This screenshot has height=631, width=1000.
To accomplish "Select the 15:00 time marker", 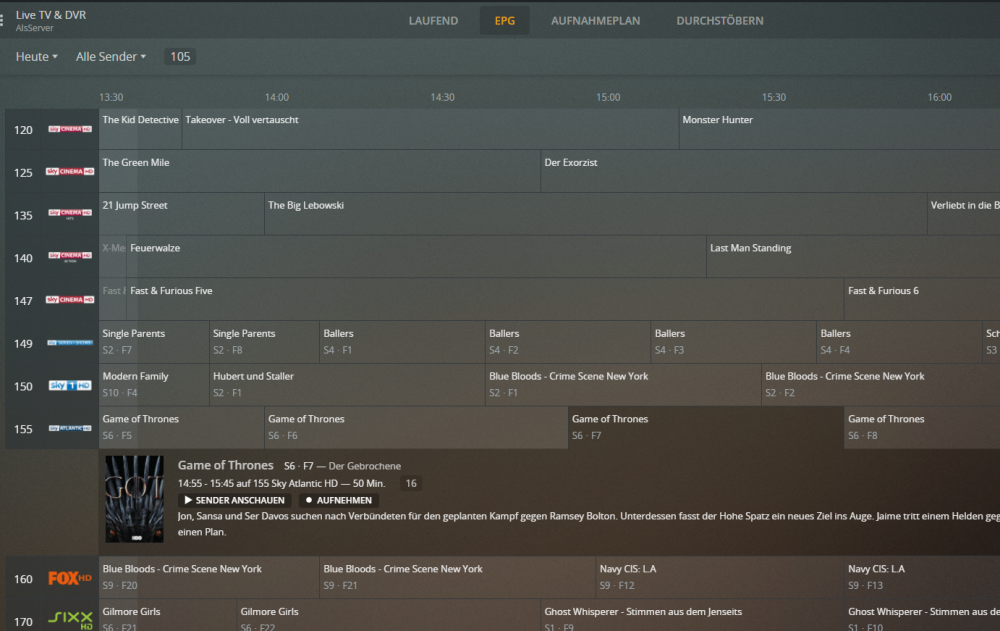I will [608, 97].
